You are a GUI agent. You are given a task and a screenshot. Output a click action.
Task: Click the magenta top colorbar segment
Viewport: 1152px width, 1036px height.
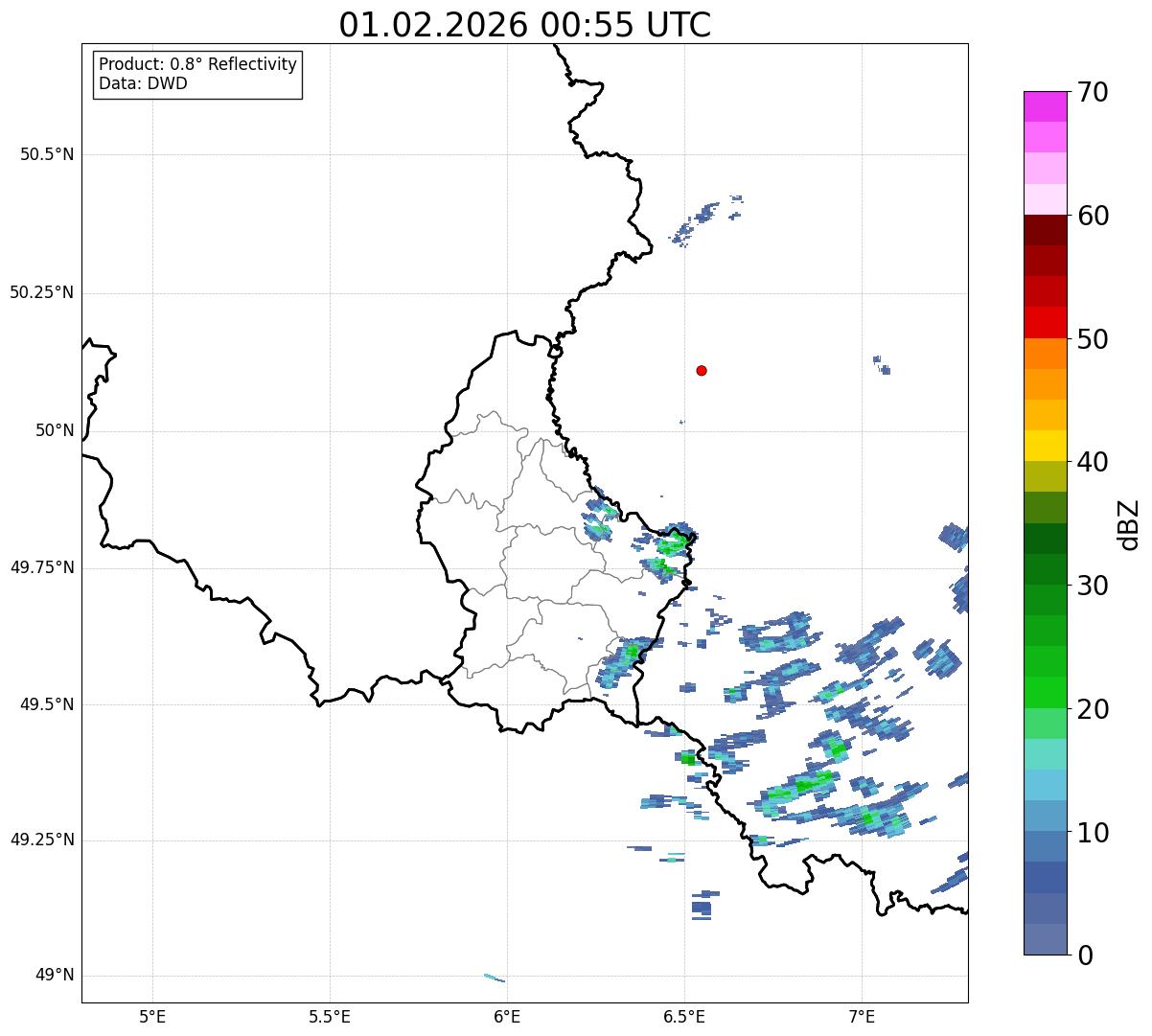[x=1045, y=106]
